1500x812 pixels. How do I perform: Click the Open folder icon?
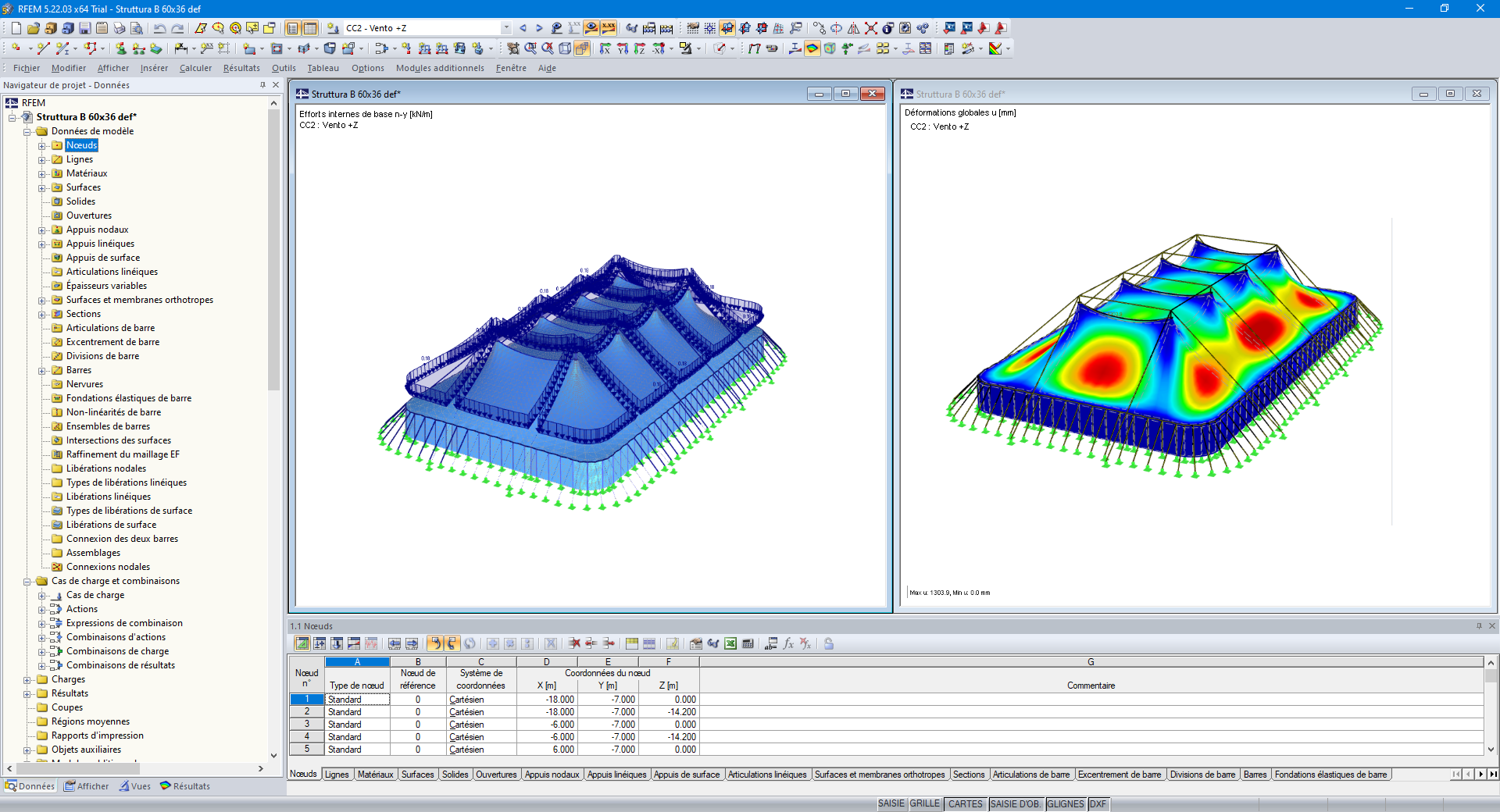(34, 28)
